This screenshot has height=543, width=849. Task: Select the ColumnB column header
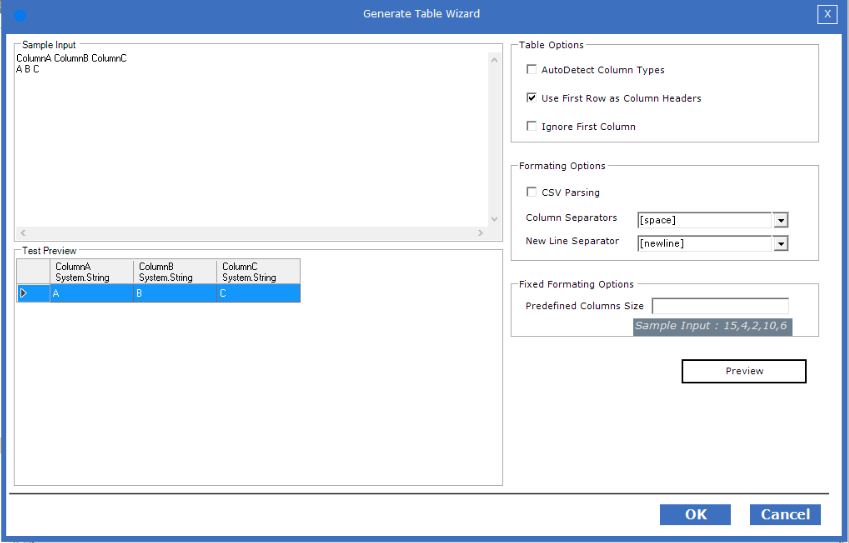[174, 272]
